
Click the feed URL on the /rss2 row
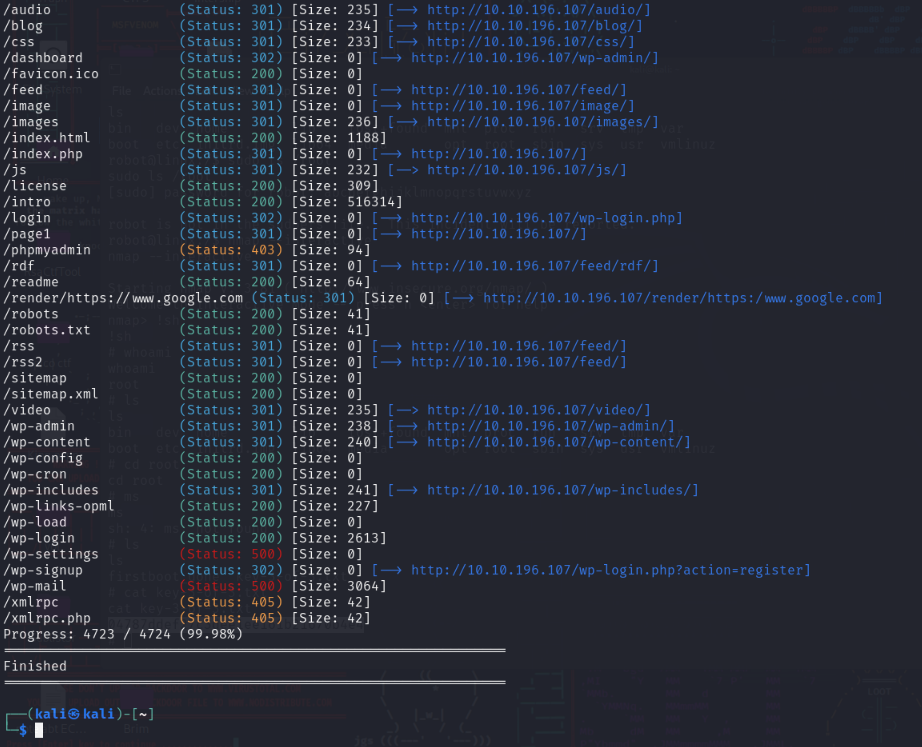coord(516,362)
